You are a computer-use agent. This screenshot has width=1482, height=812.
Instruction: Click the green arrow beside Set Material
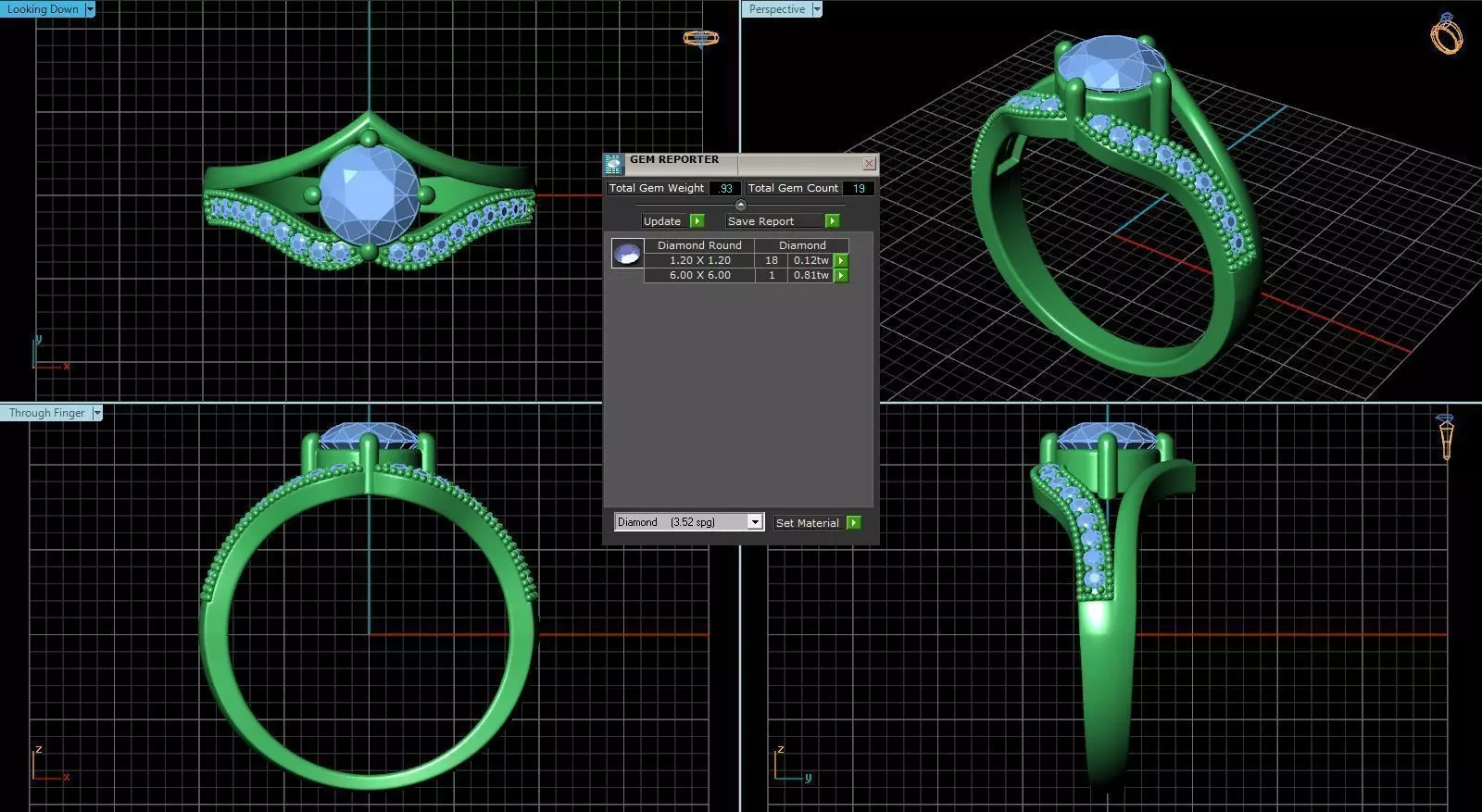point(854,523)
